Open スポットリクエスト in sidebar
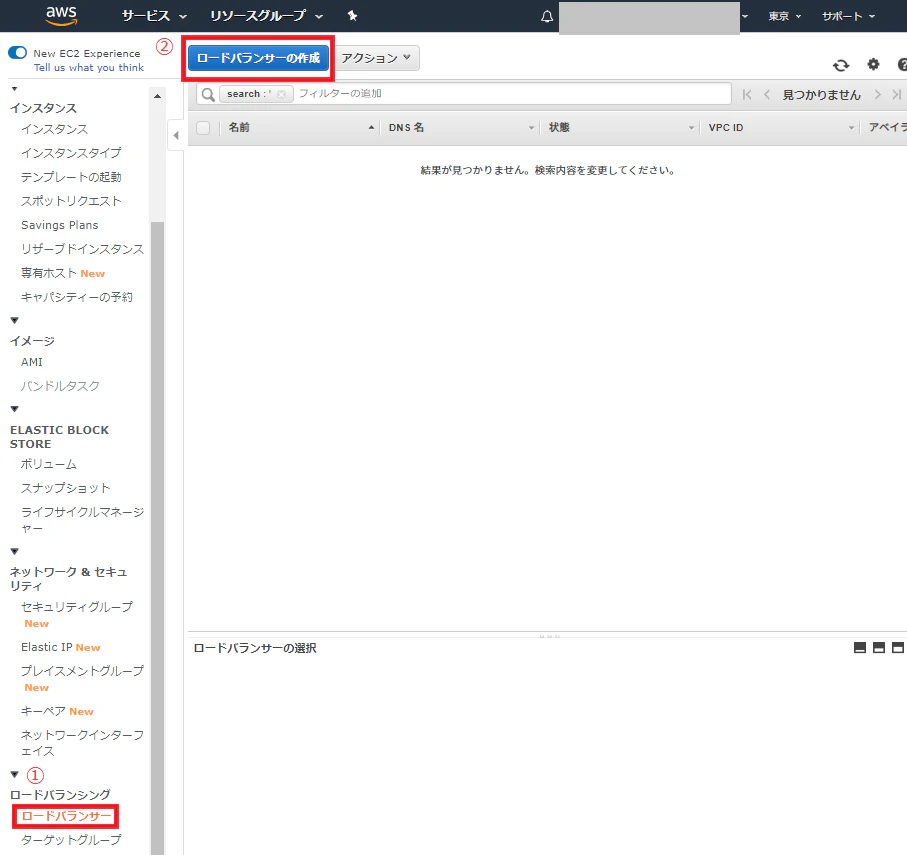Image resolution: width=907 pixels, height=855 pixels. point(71,201)
